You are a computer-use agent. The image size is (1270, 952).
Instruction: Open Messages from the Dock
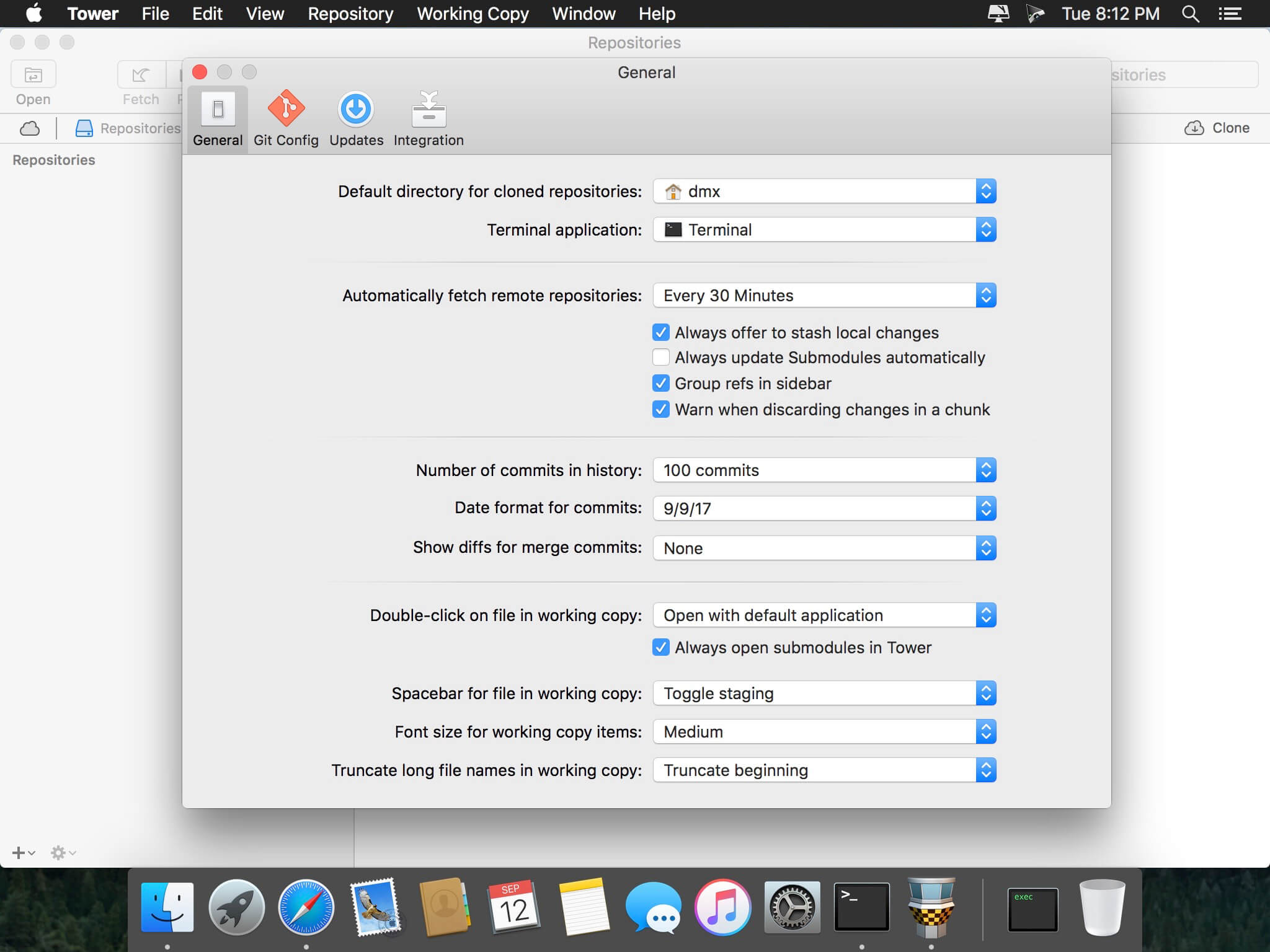click(653, 907)
